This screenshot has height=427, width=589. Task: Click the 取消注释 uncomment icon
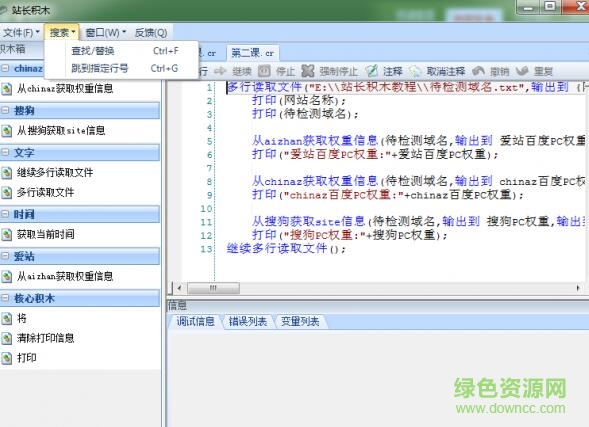point(415,71)
